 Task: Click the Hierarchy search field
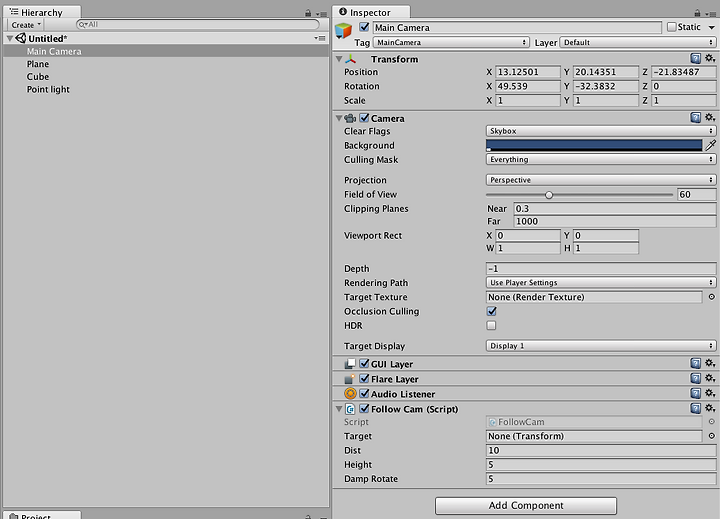197,24
